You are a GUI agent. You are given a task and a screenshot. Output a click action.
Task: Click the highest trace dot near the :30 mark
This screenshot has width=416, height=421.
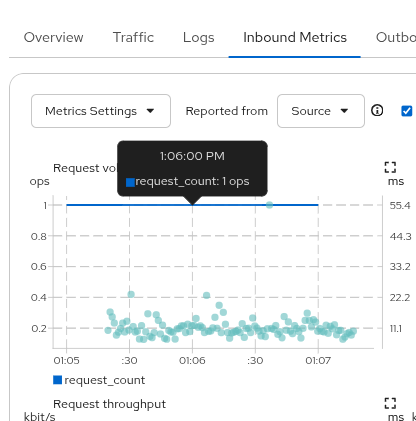[x=131, y=294]
